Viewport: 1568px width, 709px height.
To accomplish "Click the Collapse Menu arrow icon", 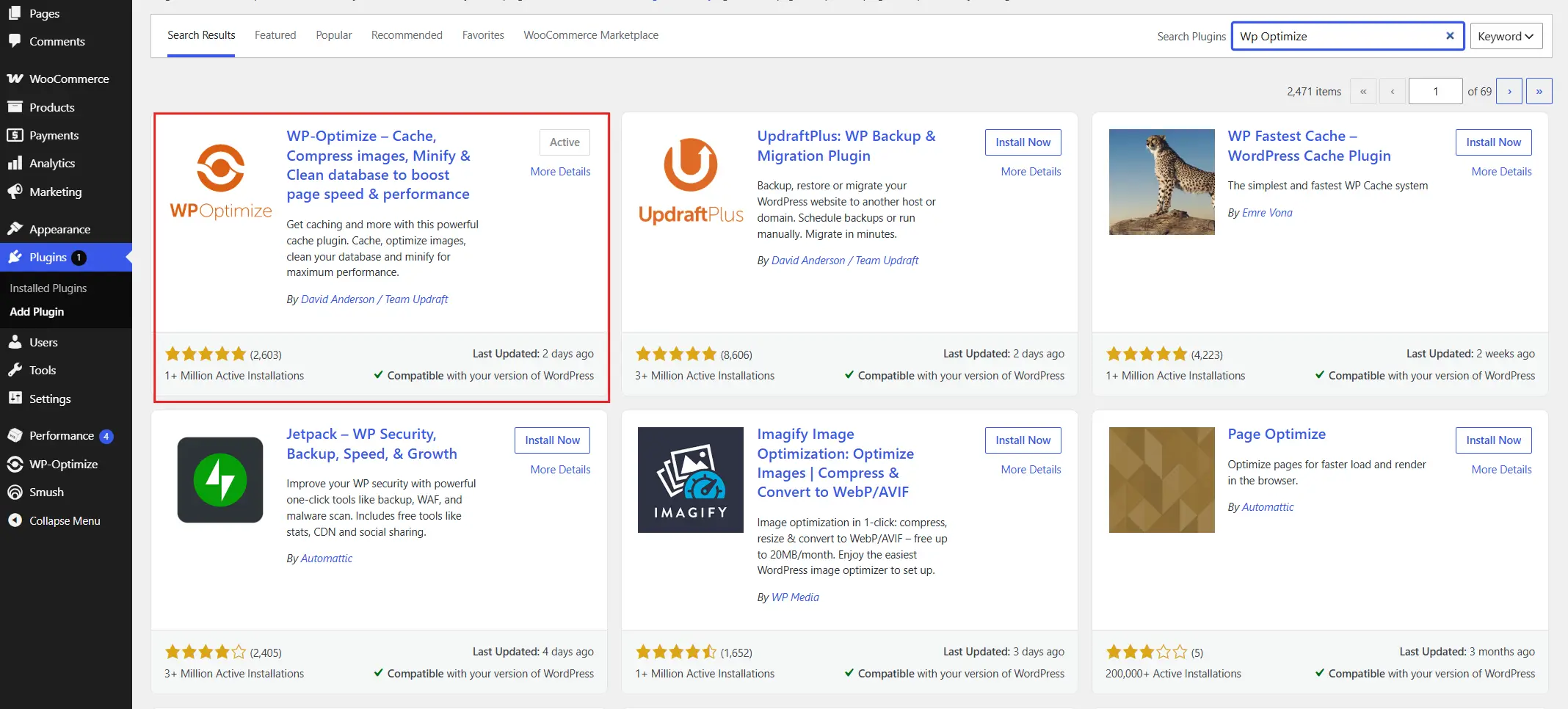I will click(x=15, y=520).
